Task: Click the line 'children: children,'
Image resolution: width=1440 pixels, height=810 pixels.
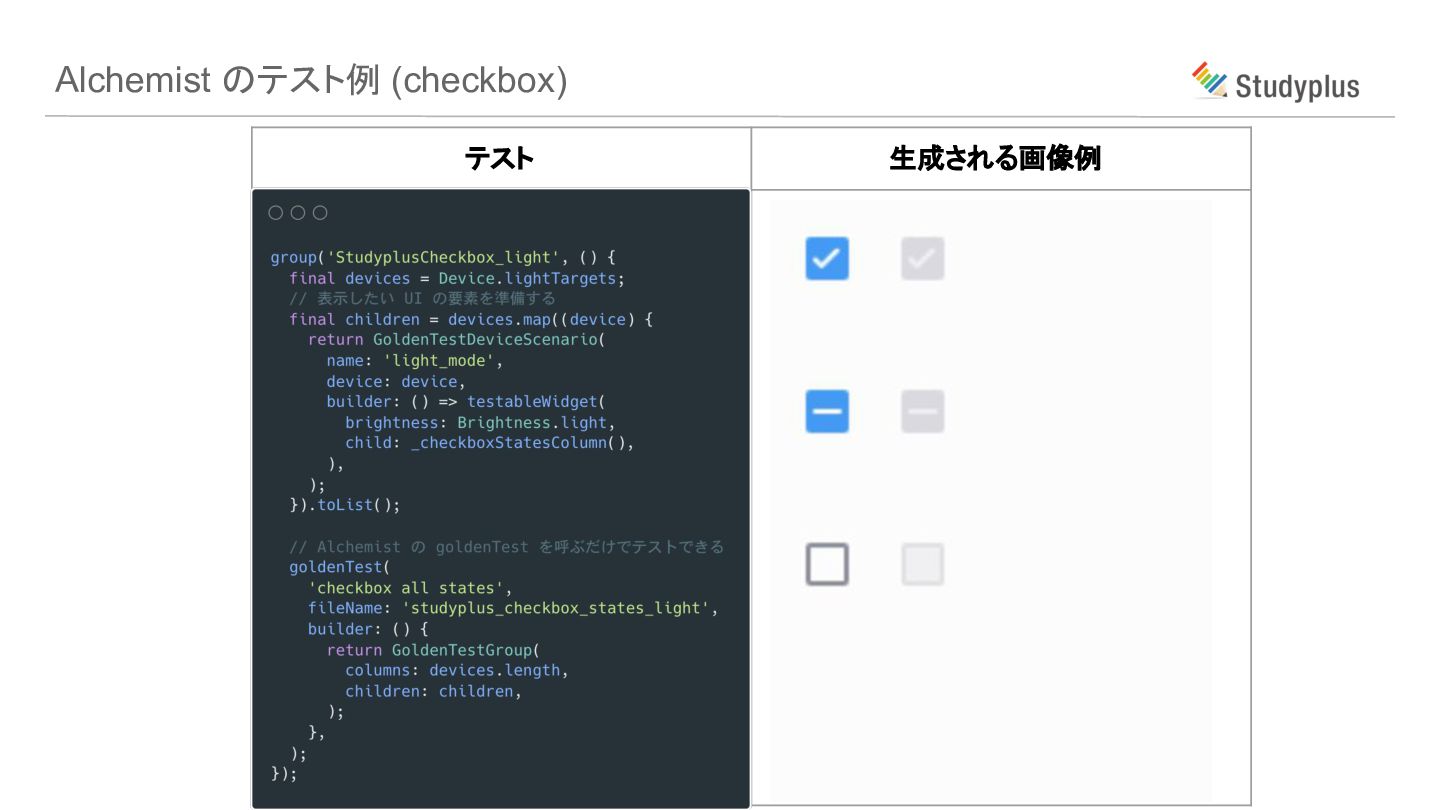Action: pyautogui.click(x=433, y=691)
